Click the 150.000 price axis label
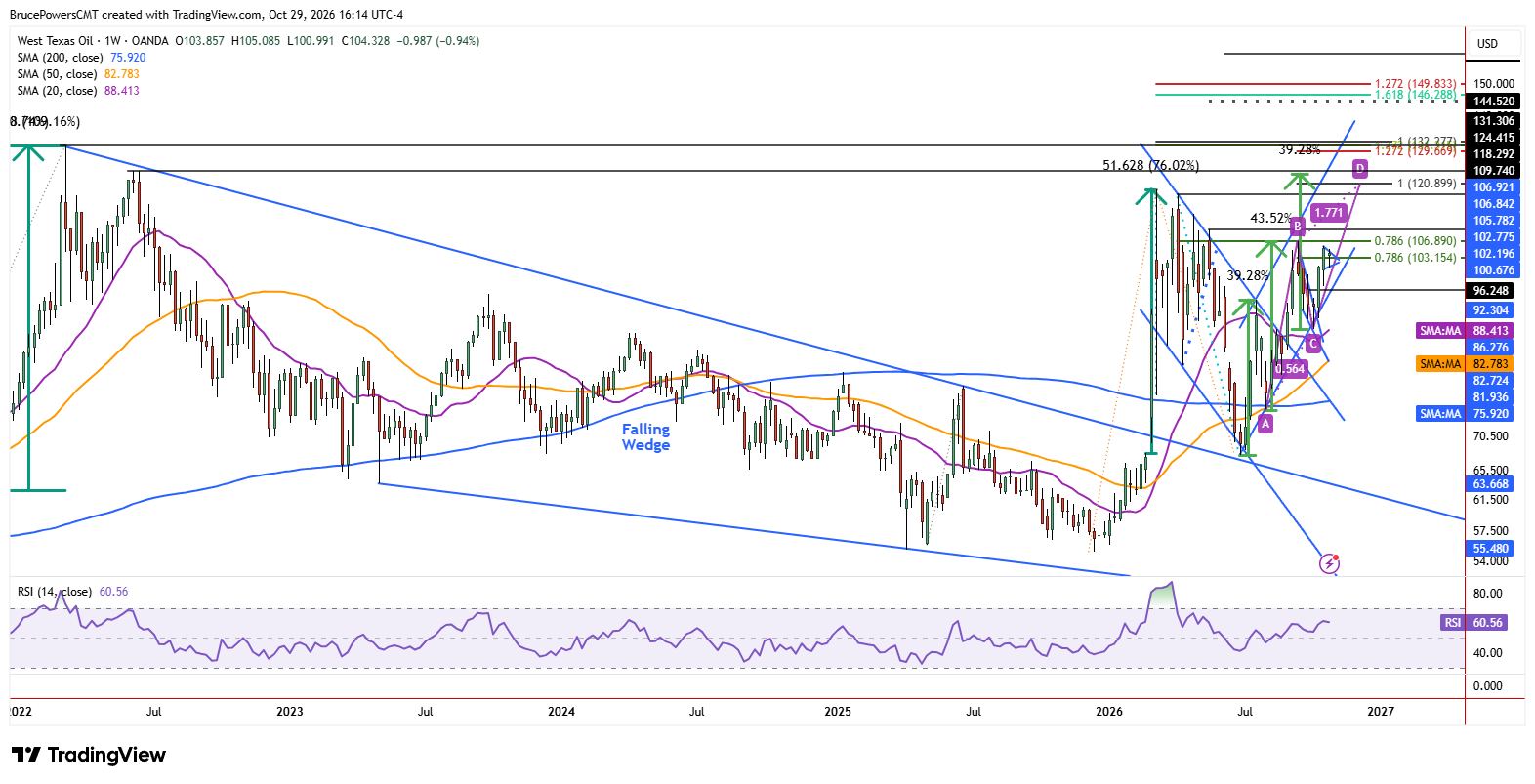 click(x=1494, y=84)
